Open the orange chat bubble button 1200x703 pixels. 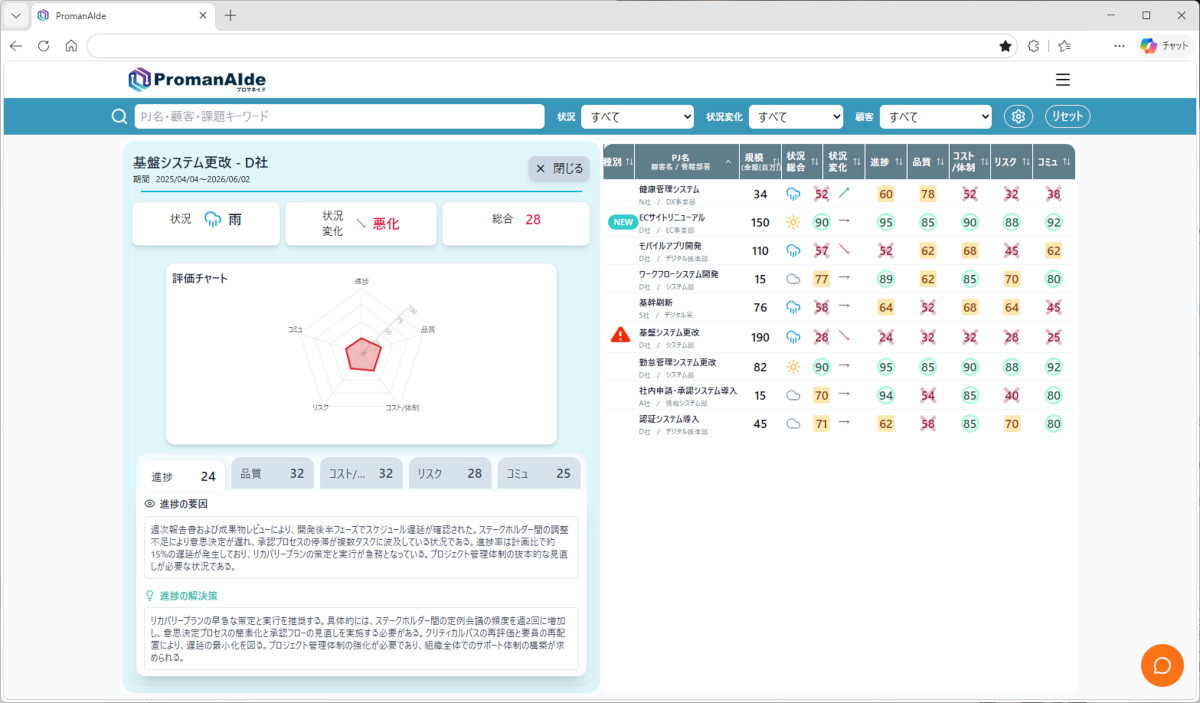click(1162, 666)
